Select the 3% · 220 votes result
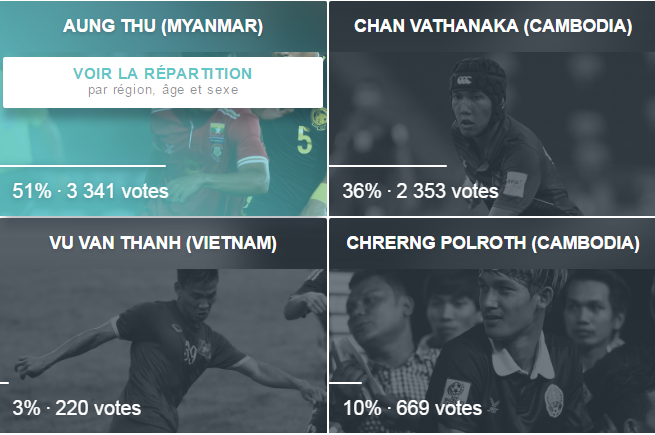This screenshot has height=435, width=655. (76, 408)
